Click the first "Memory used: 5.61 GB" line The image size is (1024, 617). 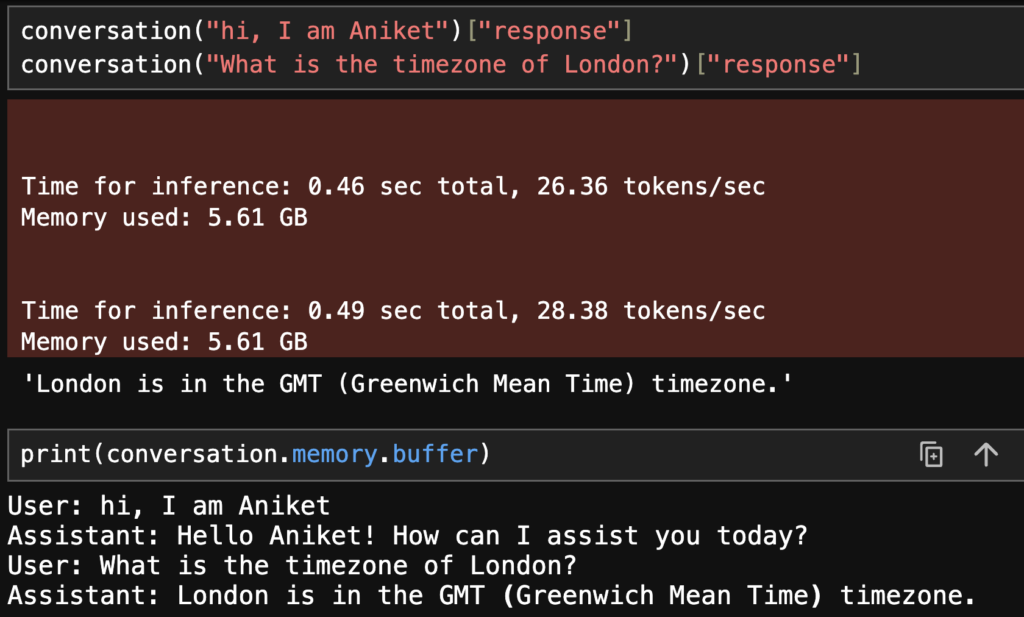tap(164, 218)
